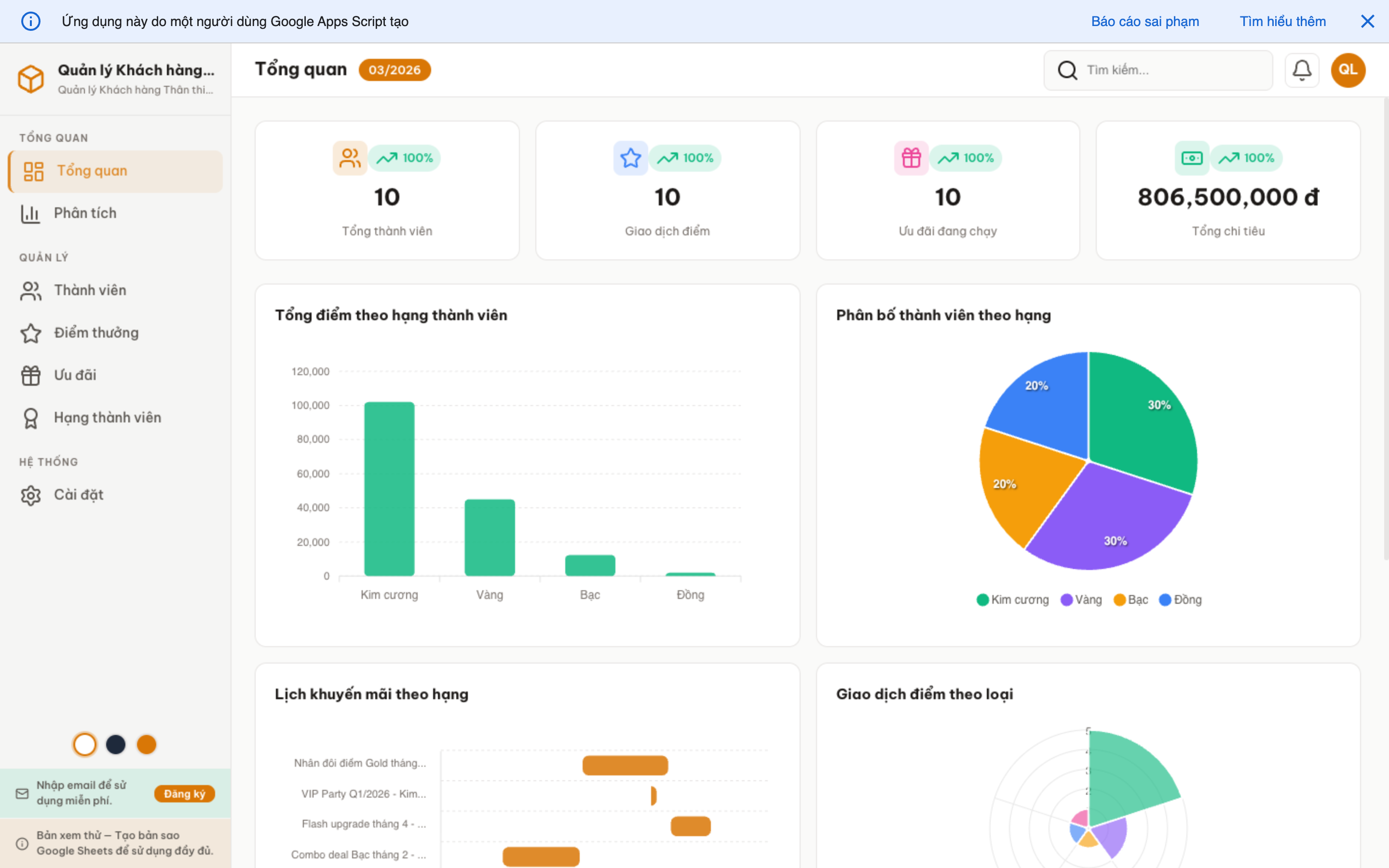Open the Báo cáo sai phạm link

(1144, 21)
